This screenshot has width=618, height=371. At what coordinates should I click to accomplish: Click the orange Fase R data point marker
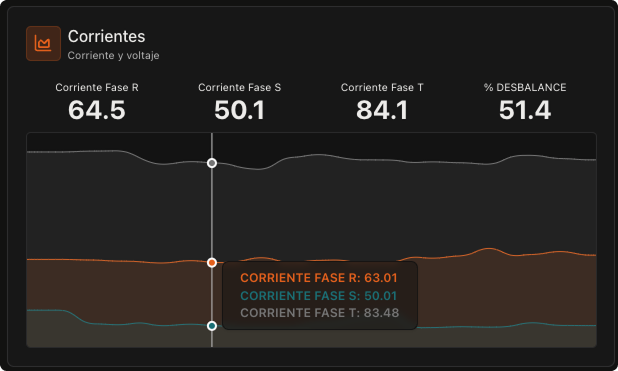tap(212, 263)
